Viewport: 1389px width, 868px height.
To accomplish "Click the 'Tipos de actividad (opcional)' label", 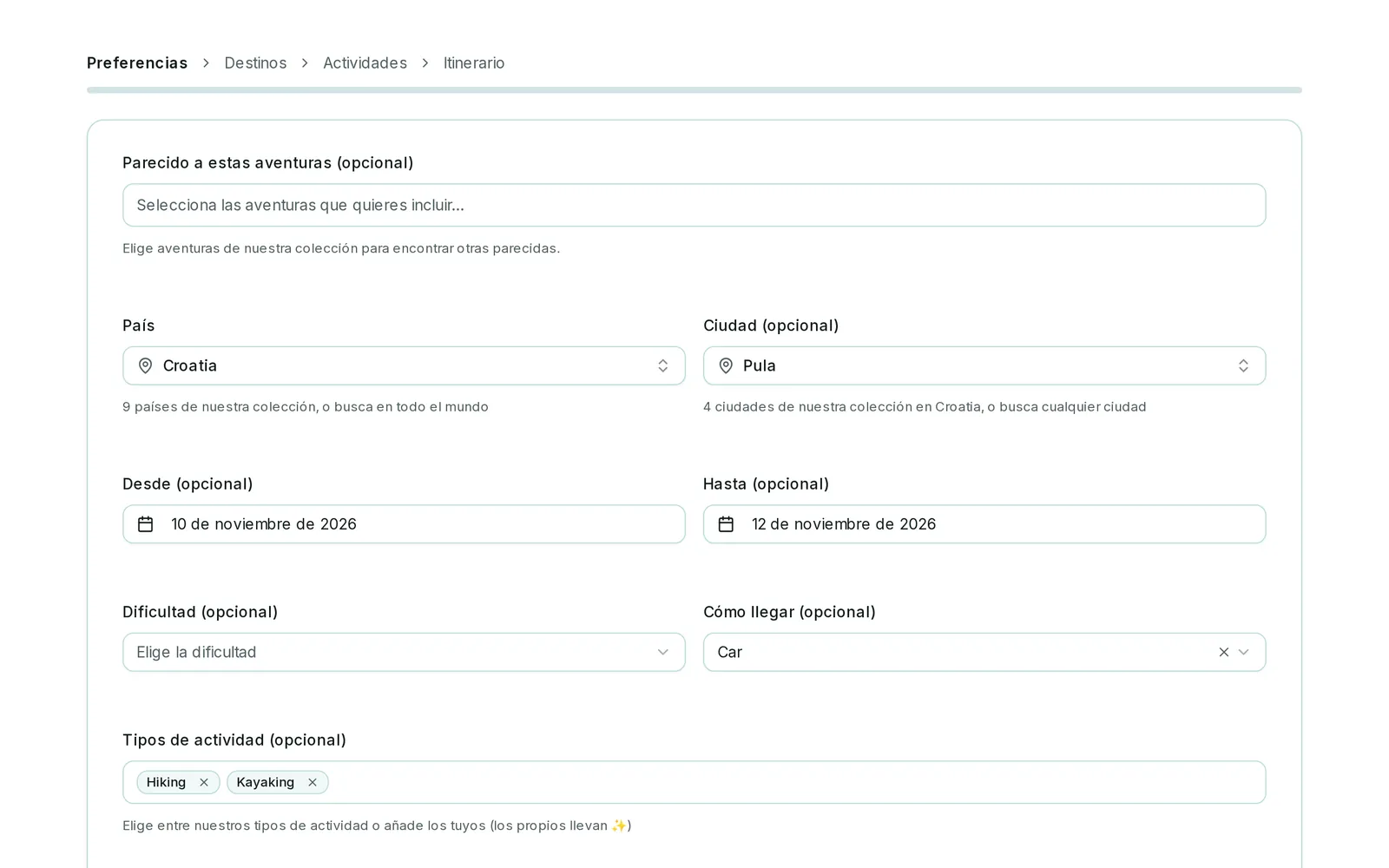I will [x=234, y=740].
